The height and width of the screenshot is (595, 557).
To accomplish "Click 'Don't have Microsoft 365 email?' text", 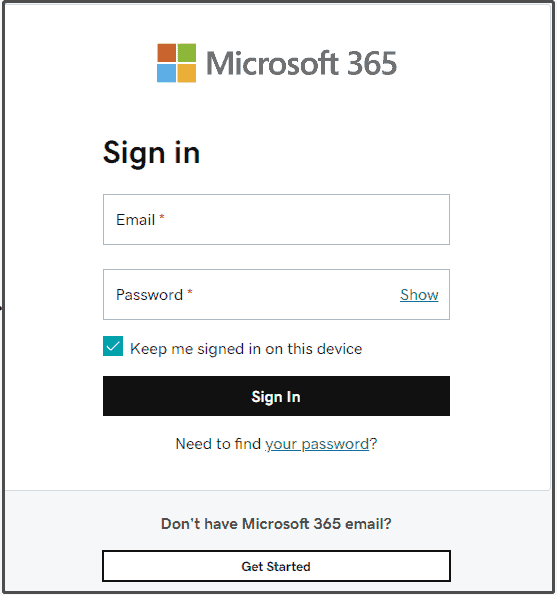I will click(276, 524).
